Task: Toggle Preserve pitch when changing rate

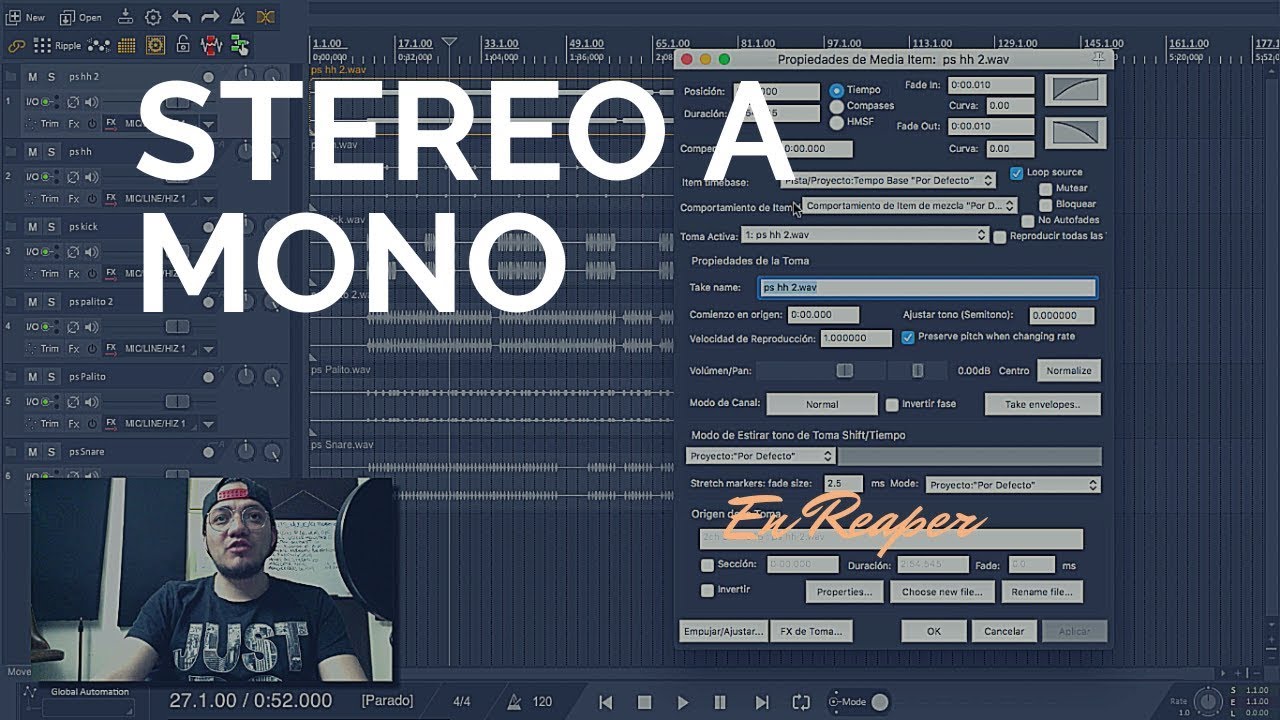Action: click(908, 337)
